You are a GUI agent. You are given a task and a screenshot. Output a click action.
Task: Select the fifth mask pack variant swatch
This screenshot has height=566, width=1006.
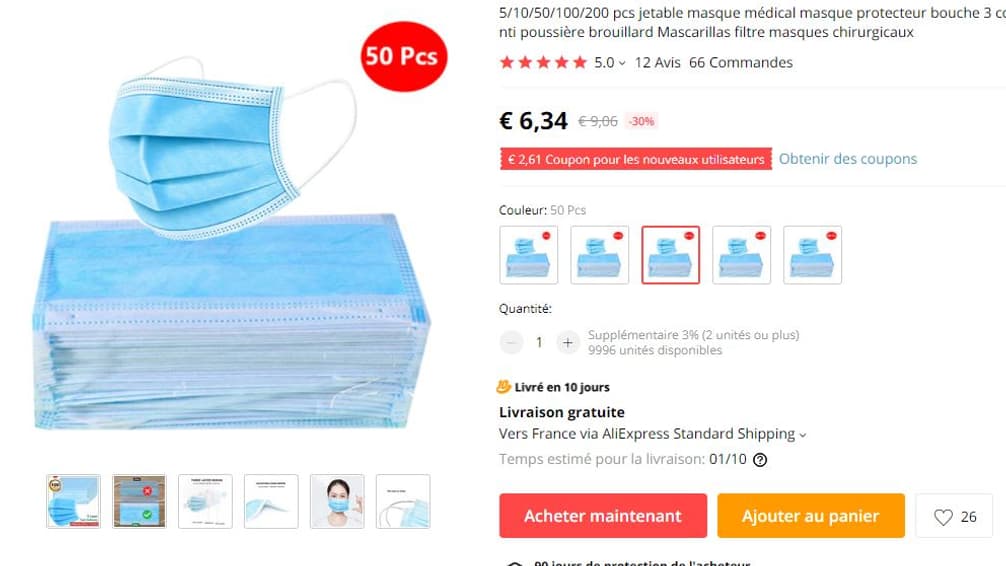[x=812, y=255]
